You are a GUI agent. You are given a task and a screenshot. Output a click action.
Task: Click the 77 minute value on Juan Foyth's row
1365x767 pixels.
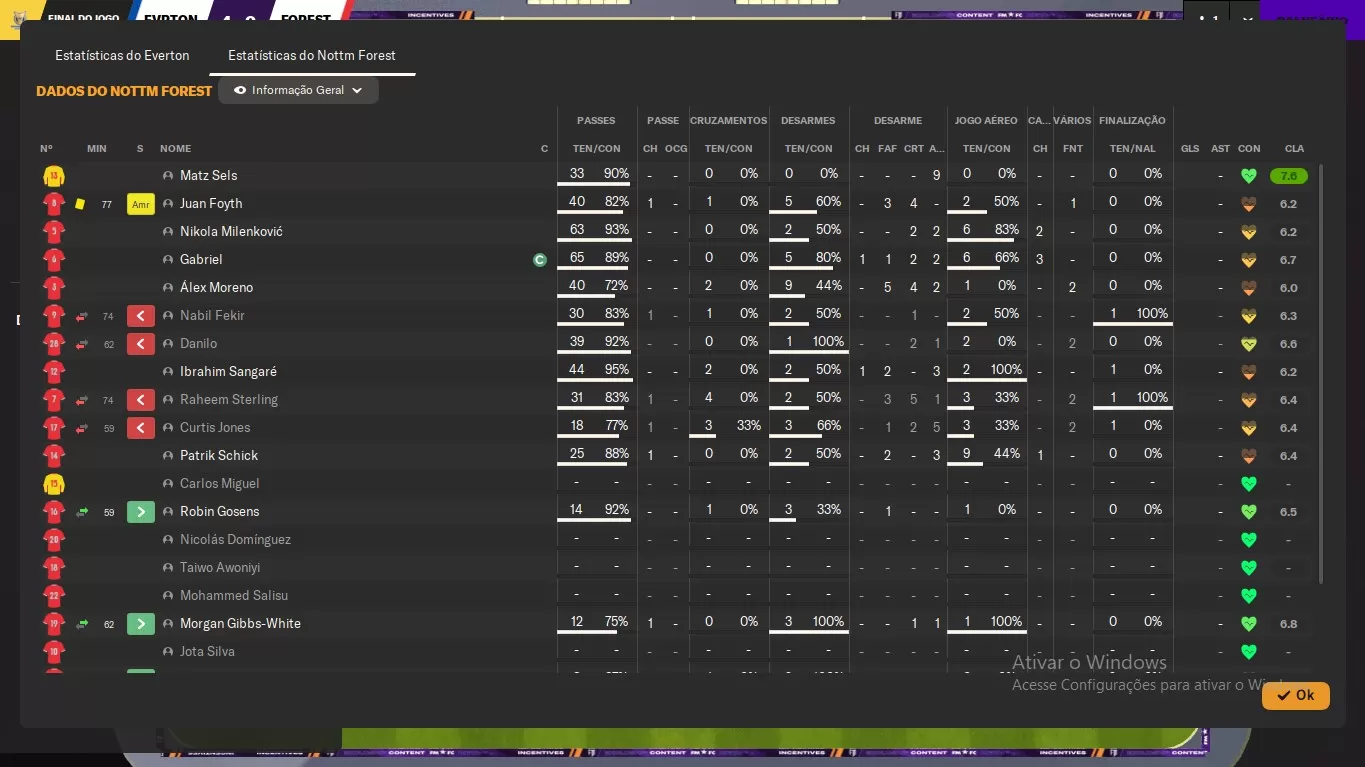pos(107,205)
